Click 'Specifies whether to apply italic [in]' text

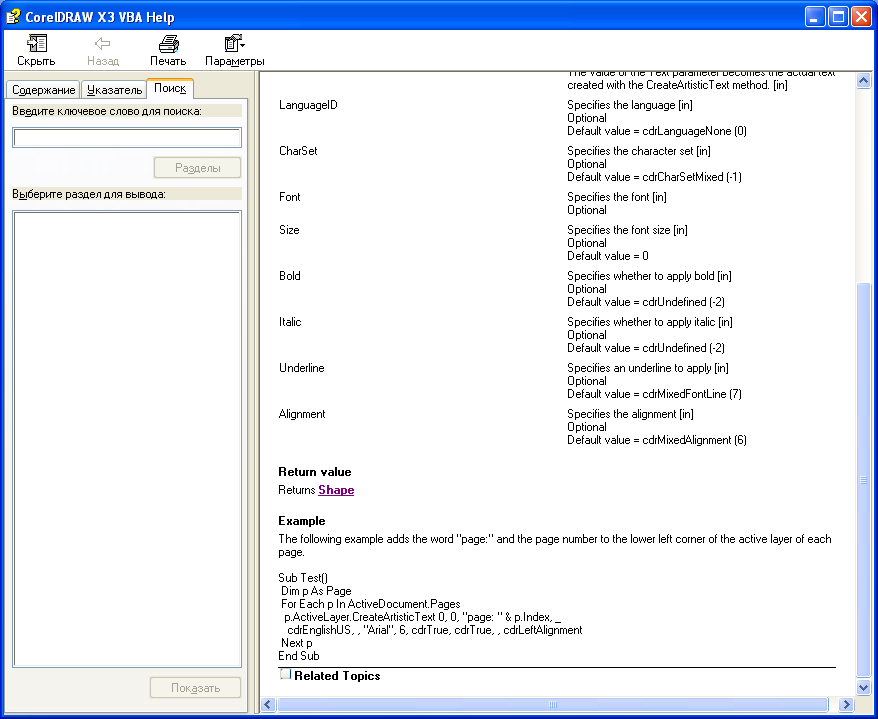coord(650,321)
